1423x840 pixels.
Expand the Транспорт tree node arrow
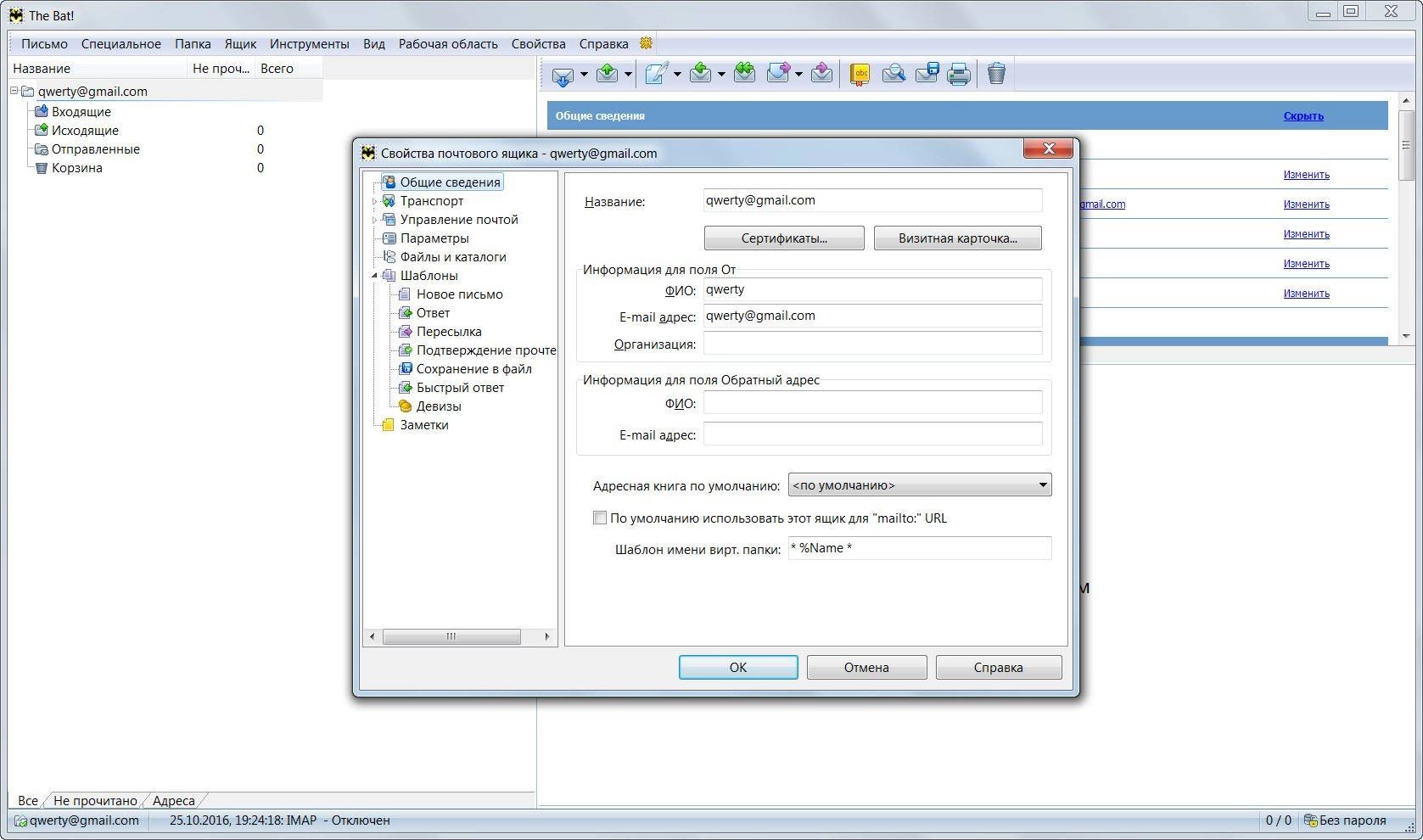[x=374, y=201]
